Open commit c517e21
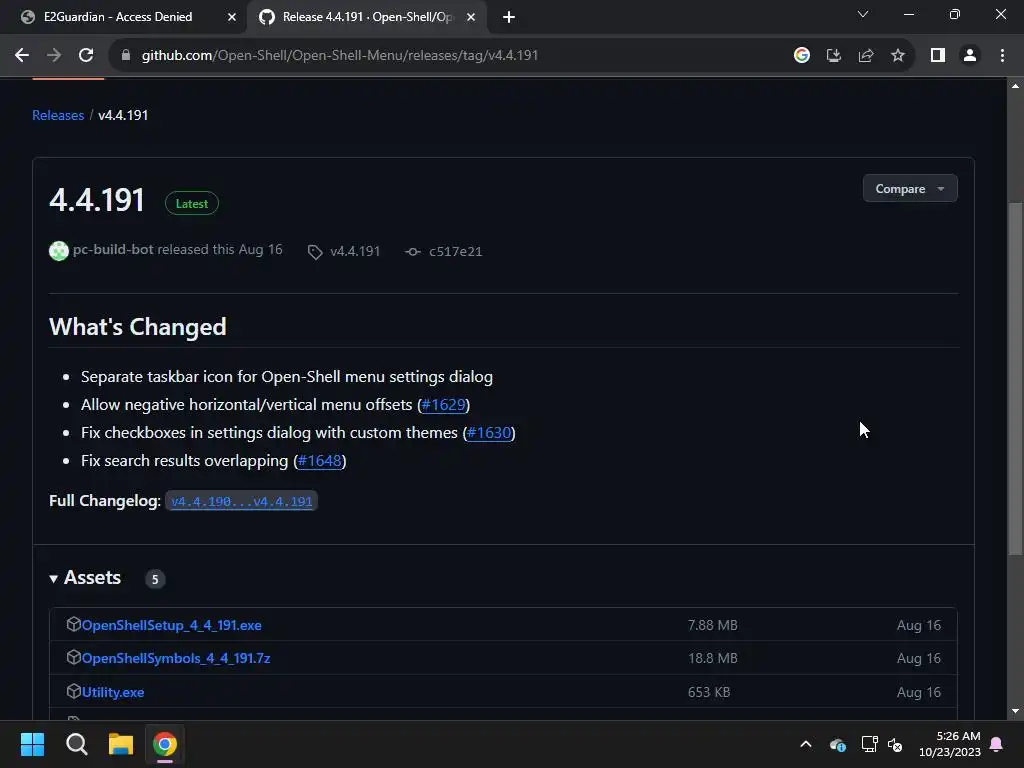This screenshot has width=1024, height=768. 455,251
